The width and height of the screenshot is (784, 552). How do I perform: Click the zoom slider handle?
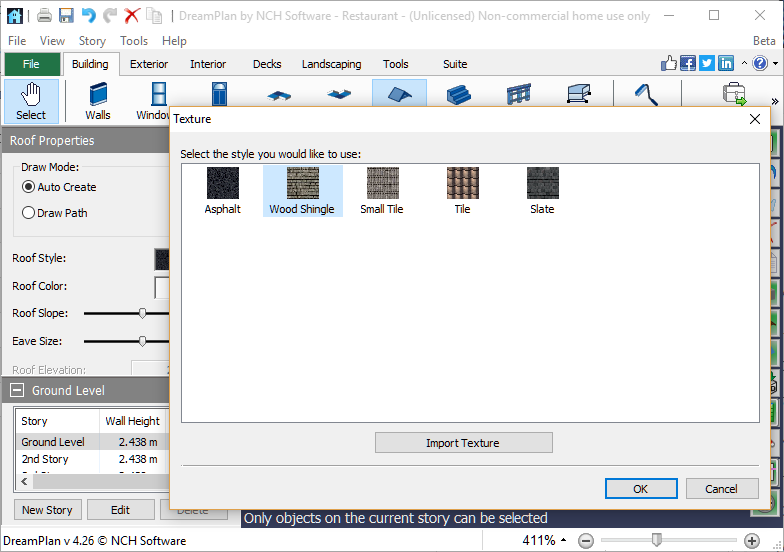[657, 540]
